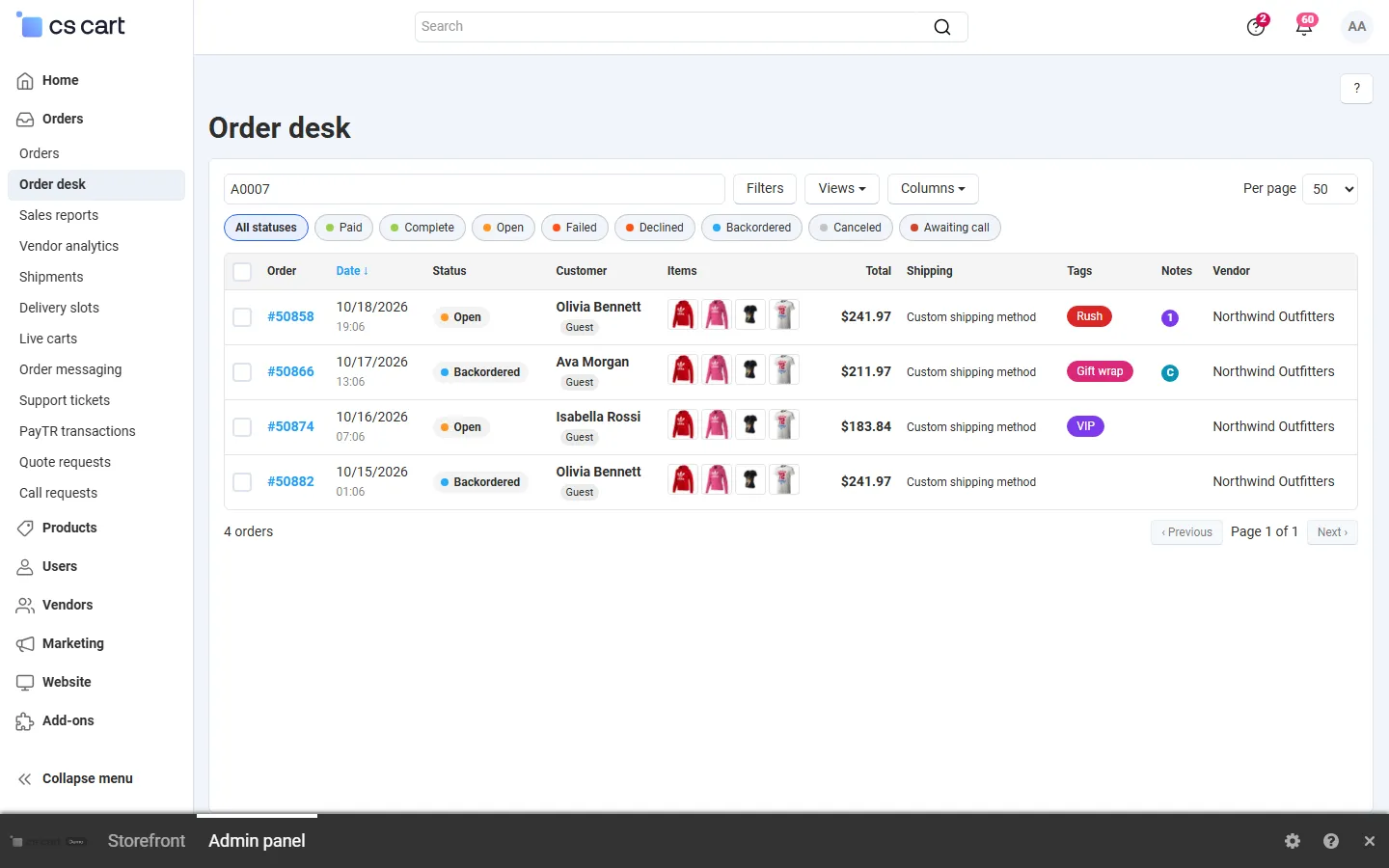Filter by Open status chip
The width and height of the screenshot is (1389, 868).
pyautogui.click(x=504, y=228)
